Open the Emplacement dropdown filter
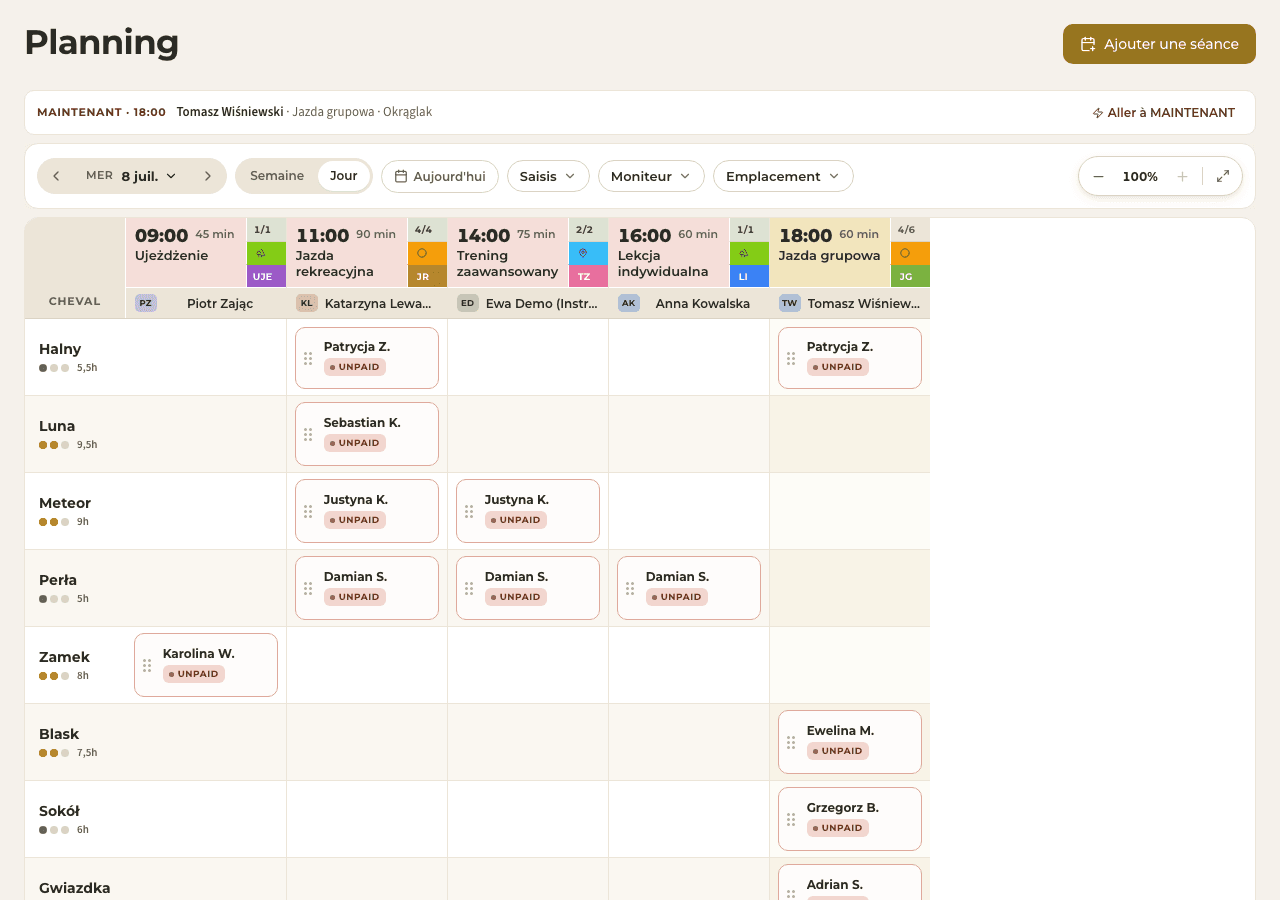 (783, 176)
